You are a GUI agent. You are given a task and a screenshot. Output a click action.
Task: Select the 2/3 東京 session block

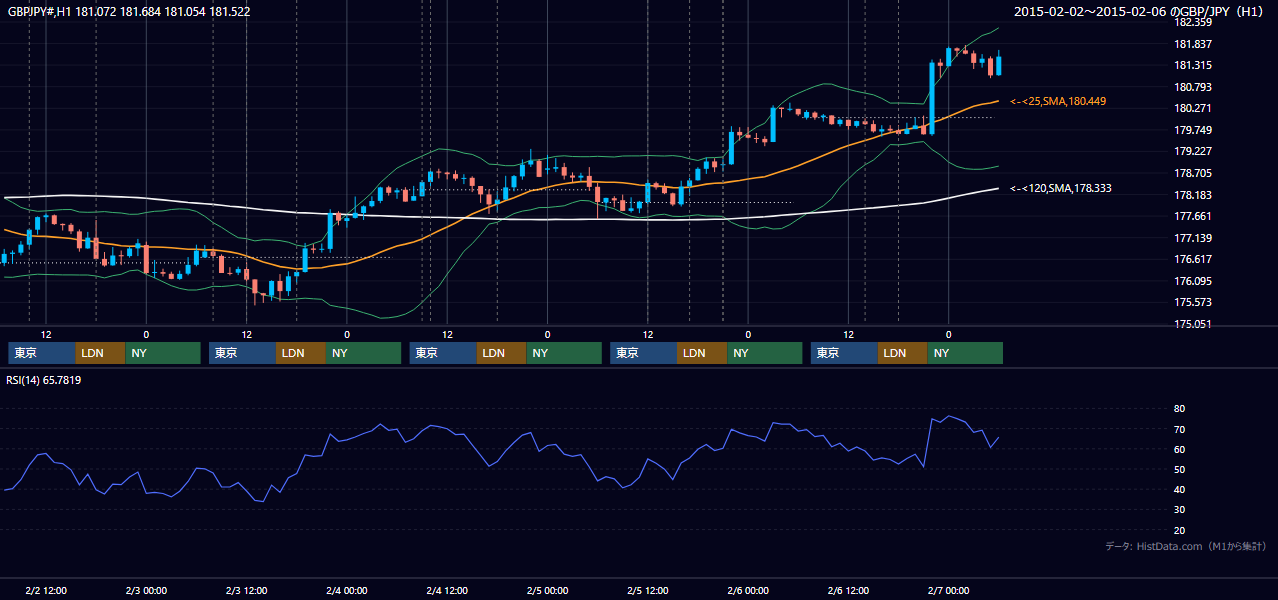(x=242, y=353)
